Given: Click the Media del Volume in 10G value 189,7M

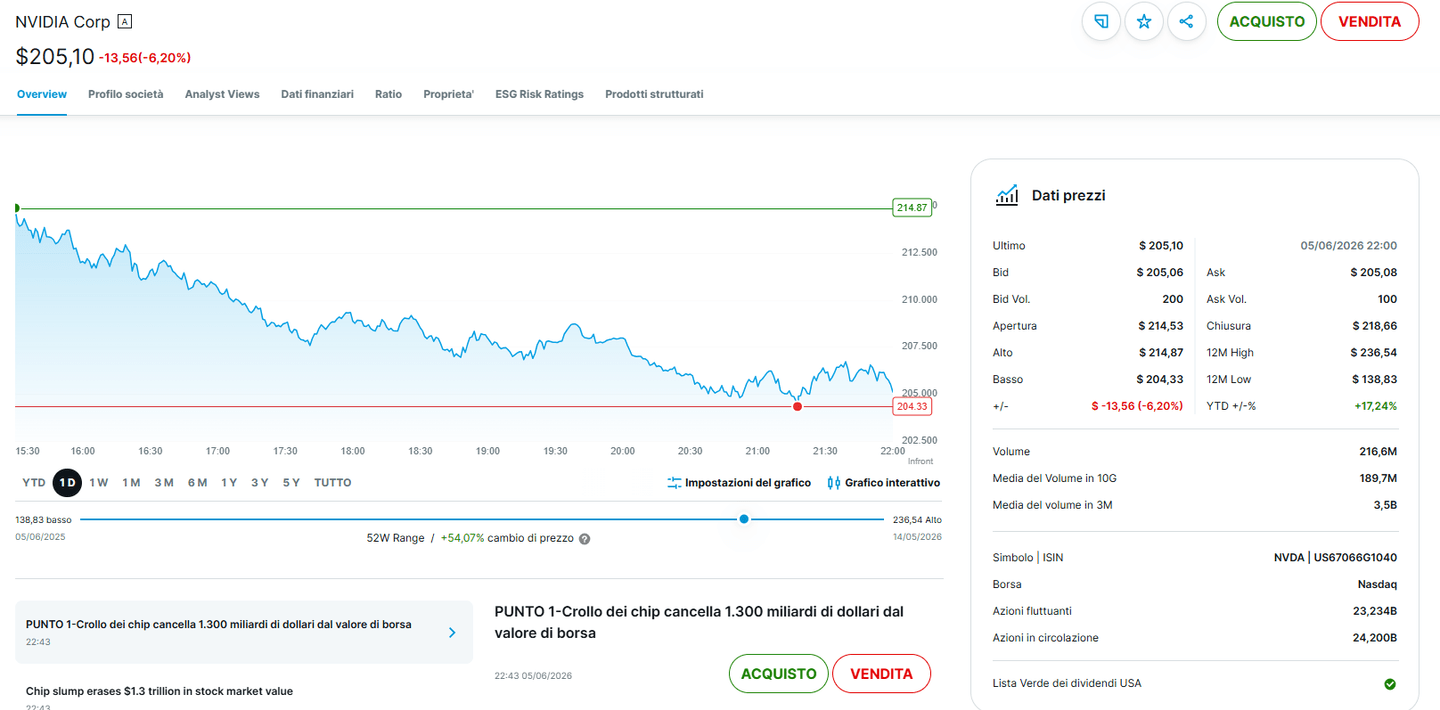Looking at the screenshot, I should [1378, 479].
